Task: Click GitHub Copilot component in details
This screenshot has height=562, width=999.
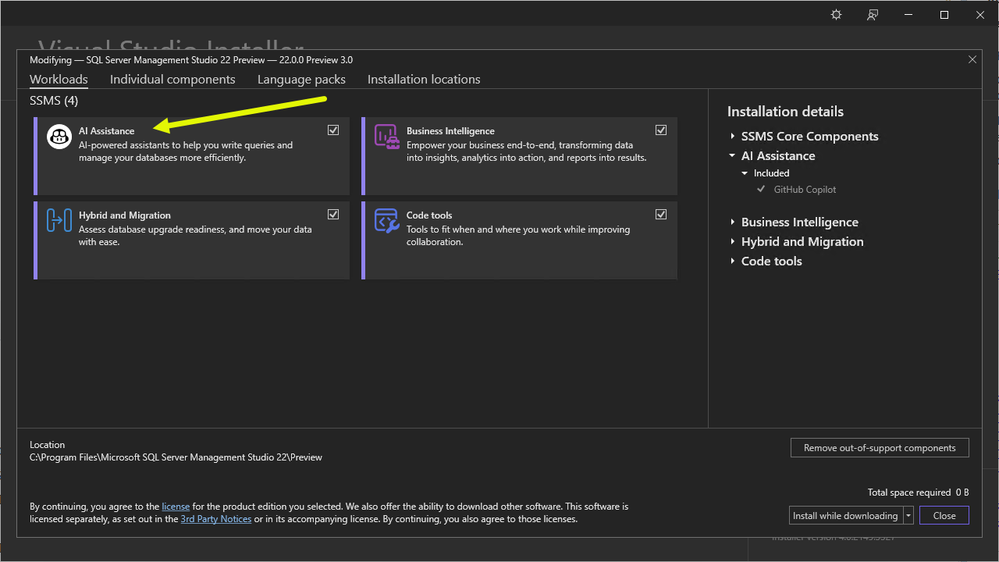Action: point(805,189)
